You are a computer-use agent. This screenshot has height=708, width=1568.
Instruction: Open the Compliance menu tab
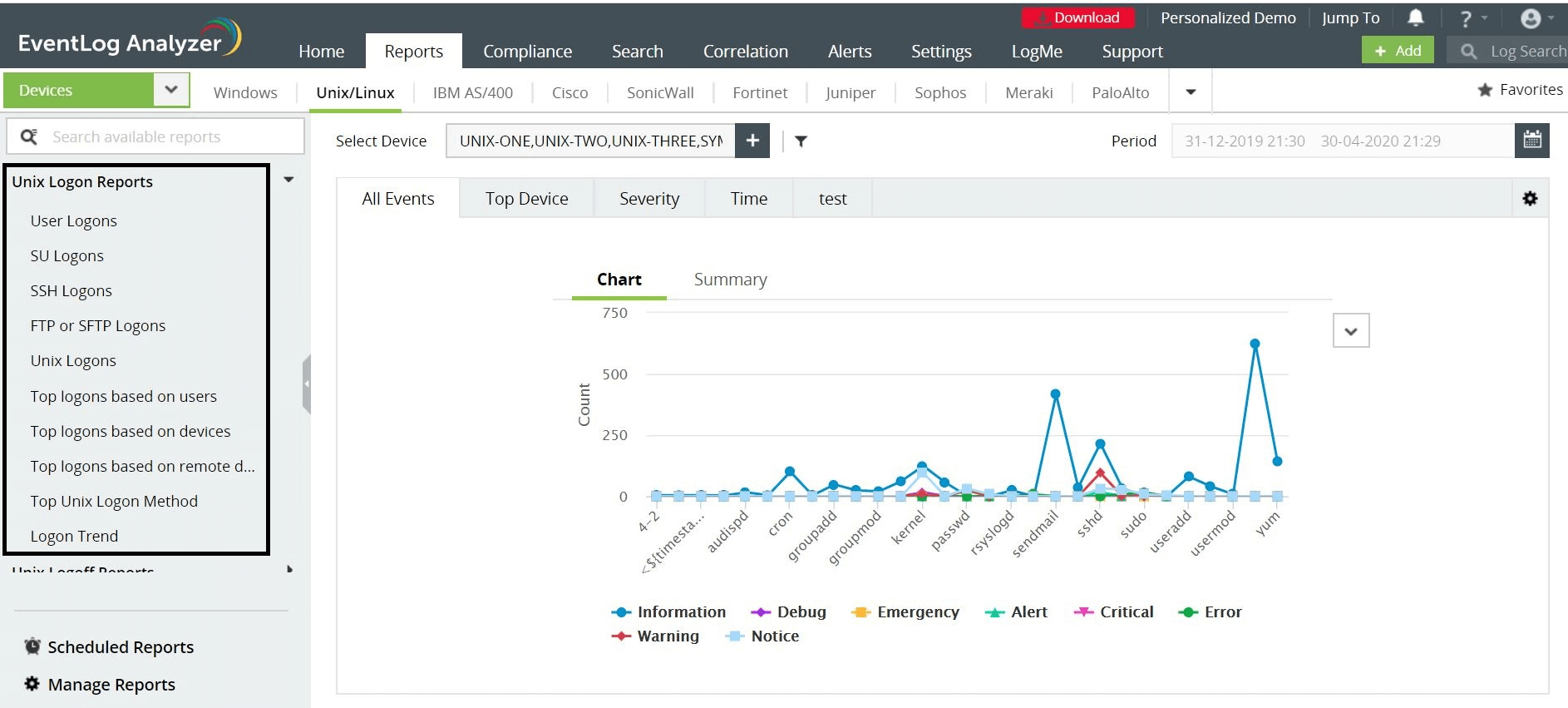527,52
